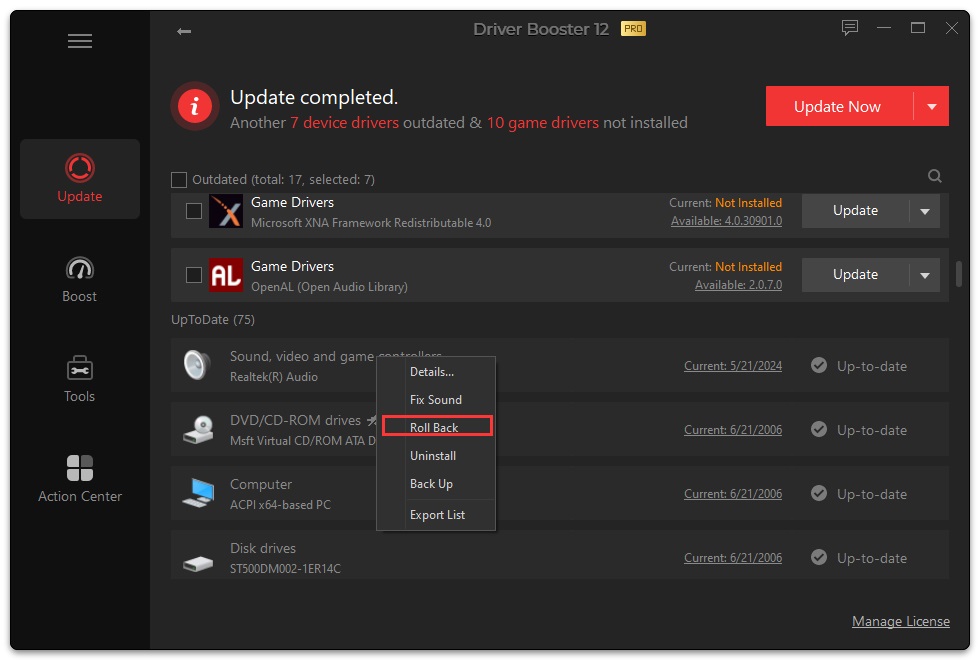Click Microsoft XNA Framework Redistributable 4.0 text
Viewport: 980px width, 660px height.
tap(371, 223)
